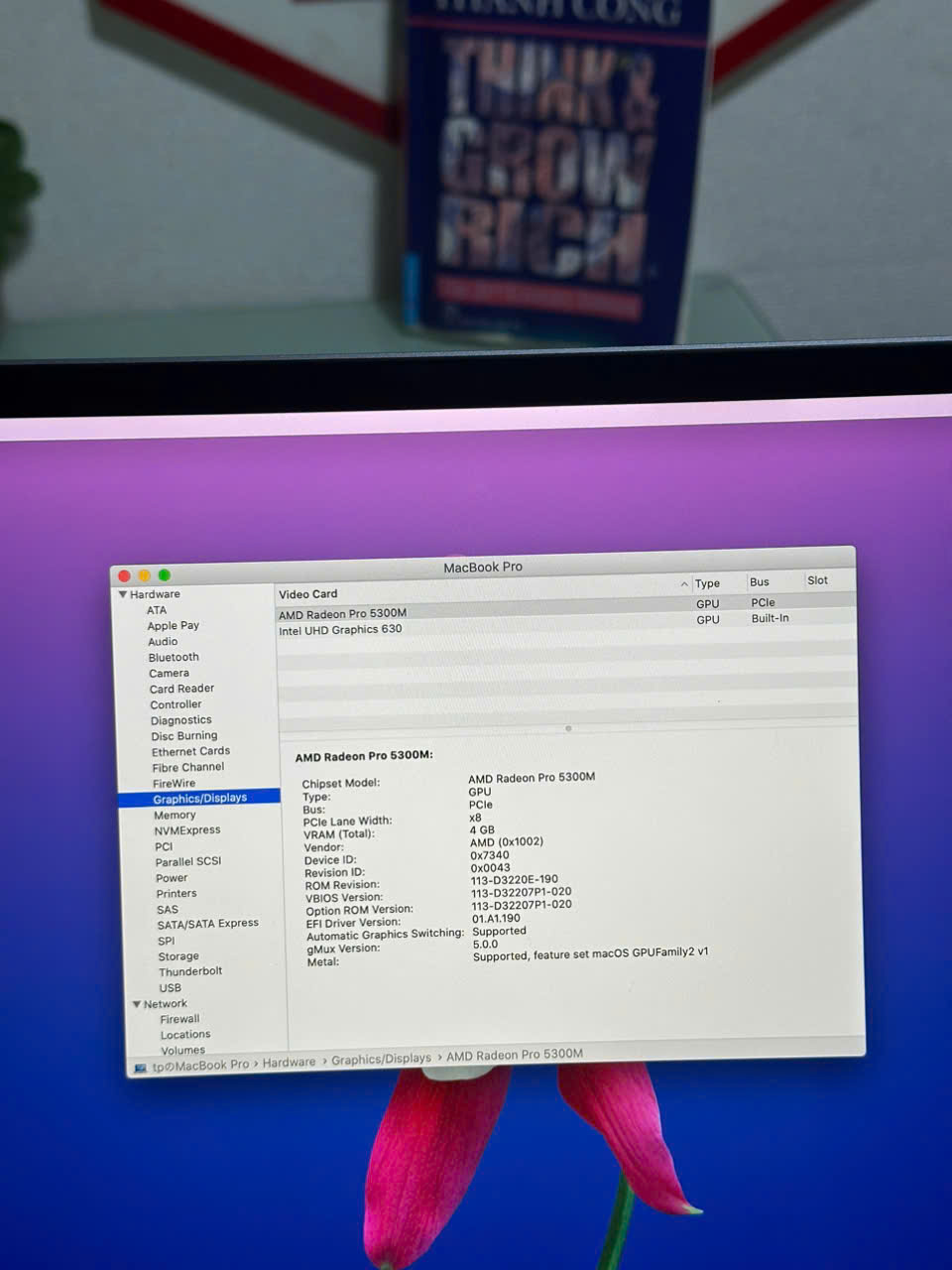Select the Intel UHD Graphics 630 row
Viewport: 952px width, 1270px height.
(340, 630)
